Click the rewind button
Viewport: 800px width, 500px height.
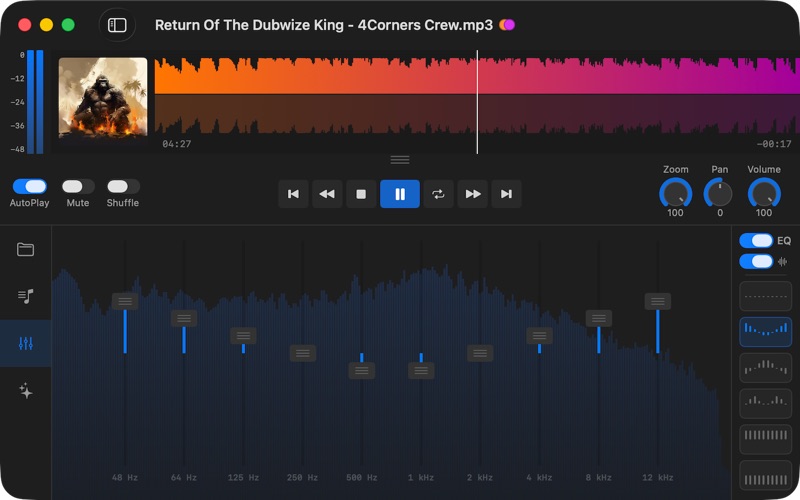tap(327, 194)
